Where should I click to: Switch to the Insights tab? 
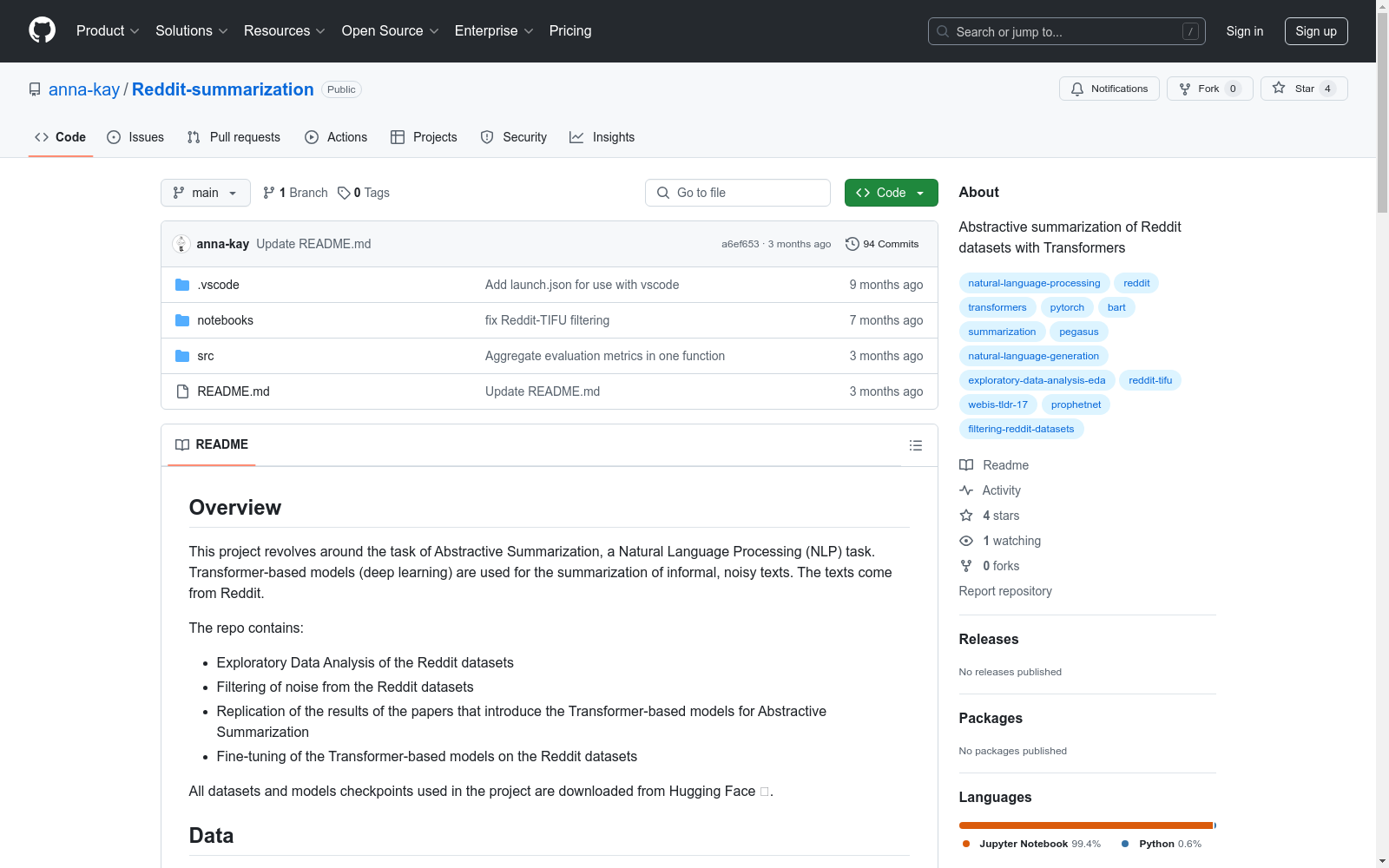pos(602,137)
